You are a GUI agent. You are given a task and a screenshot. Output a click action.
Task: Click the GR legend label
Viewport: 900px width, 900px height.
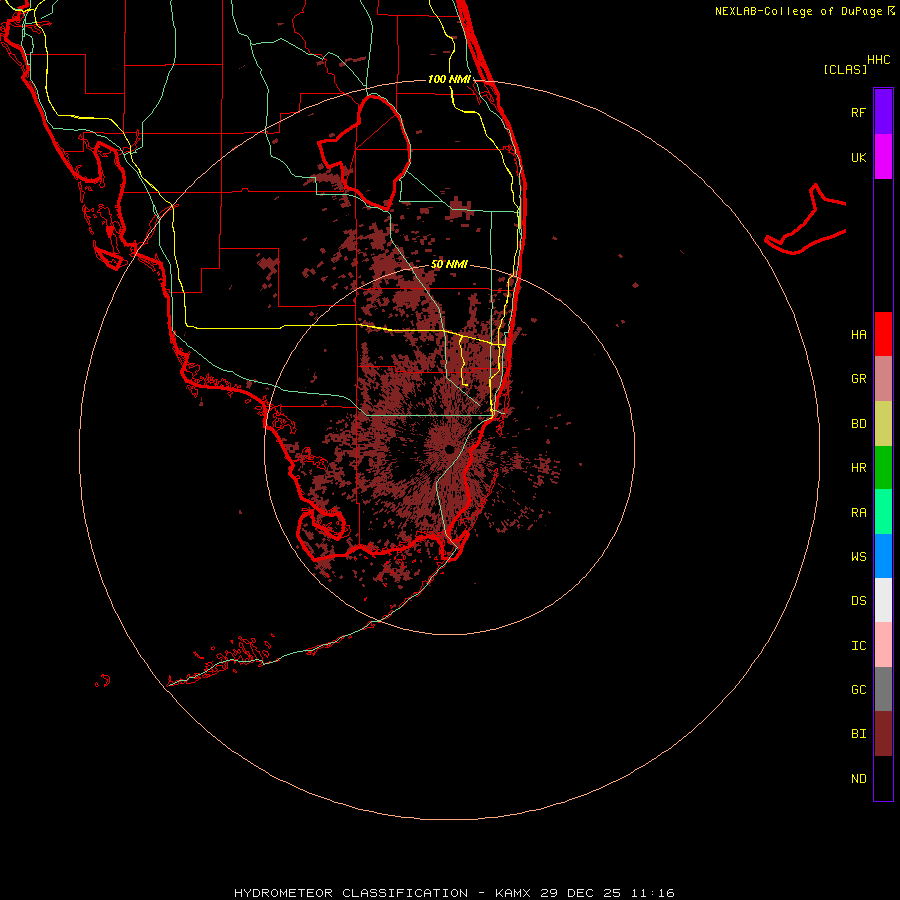click(858, 379)
